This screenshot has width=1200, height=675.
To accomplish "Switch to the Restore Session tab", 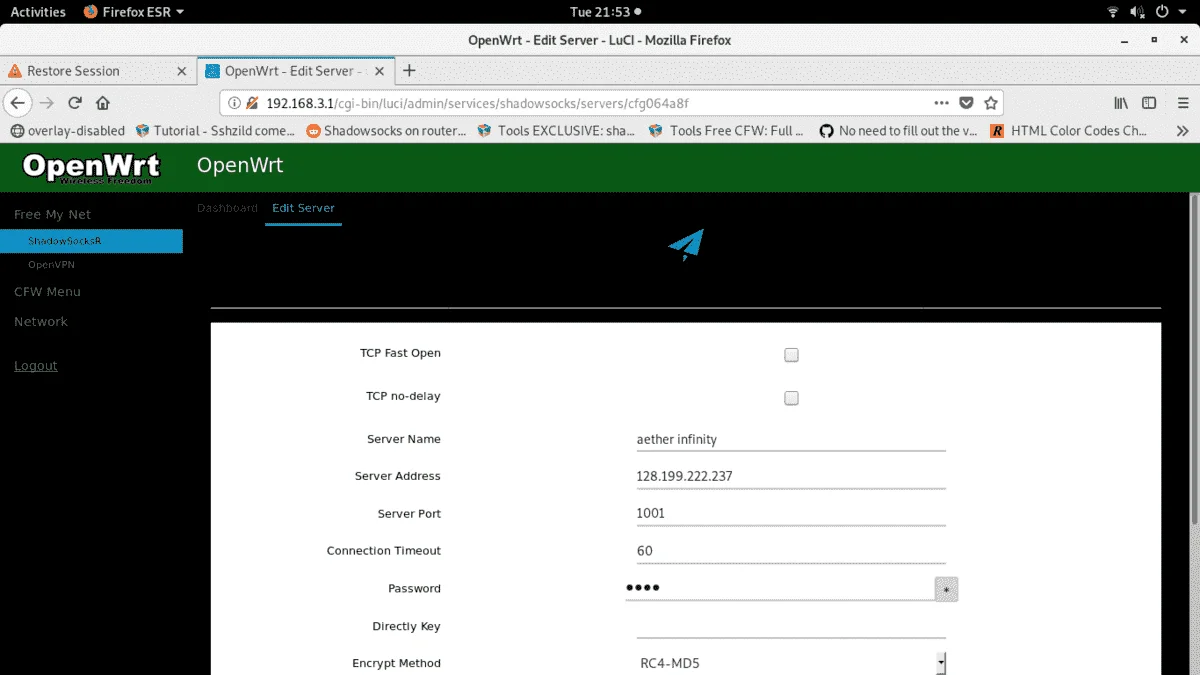I will pos(97,71).
